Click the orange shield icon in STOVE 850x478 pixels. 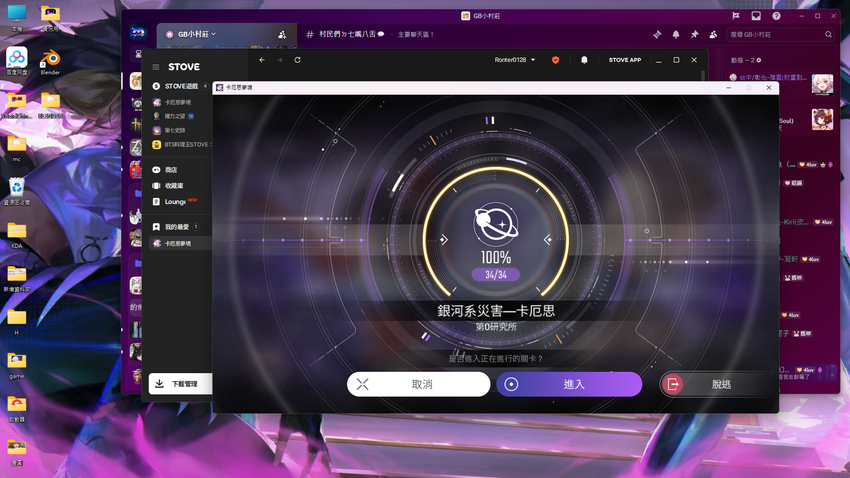(x=556, y=60)
